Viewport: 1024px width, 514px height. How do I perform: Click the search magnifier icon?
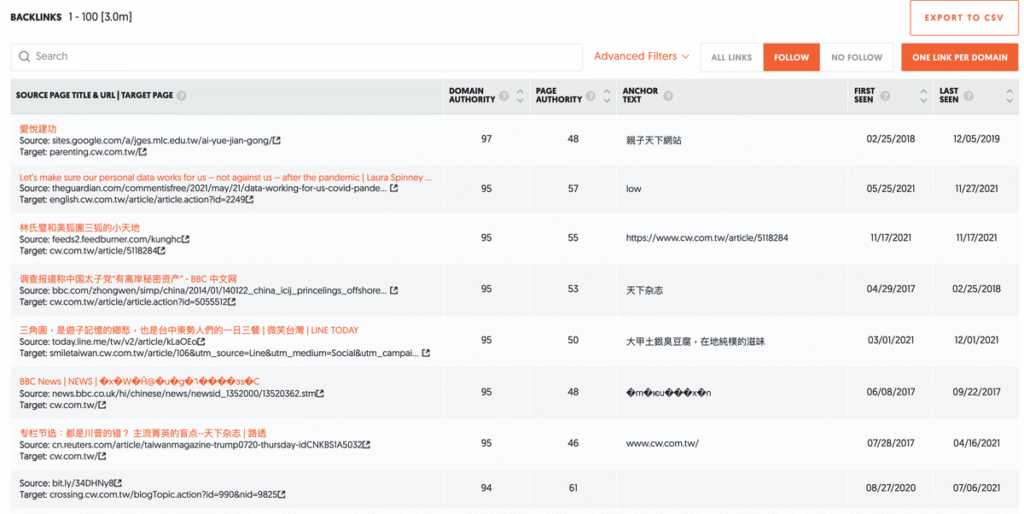tap(24, 57)
